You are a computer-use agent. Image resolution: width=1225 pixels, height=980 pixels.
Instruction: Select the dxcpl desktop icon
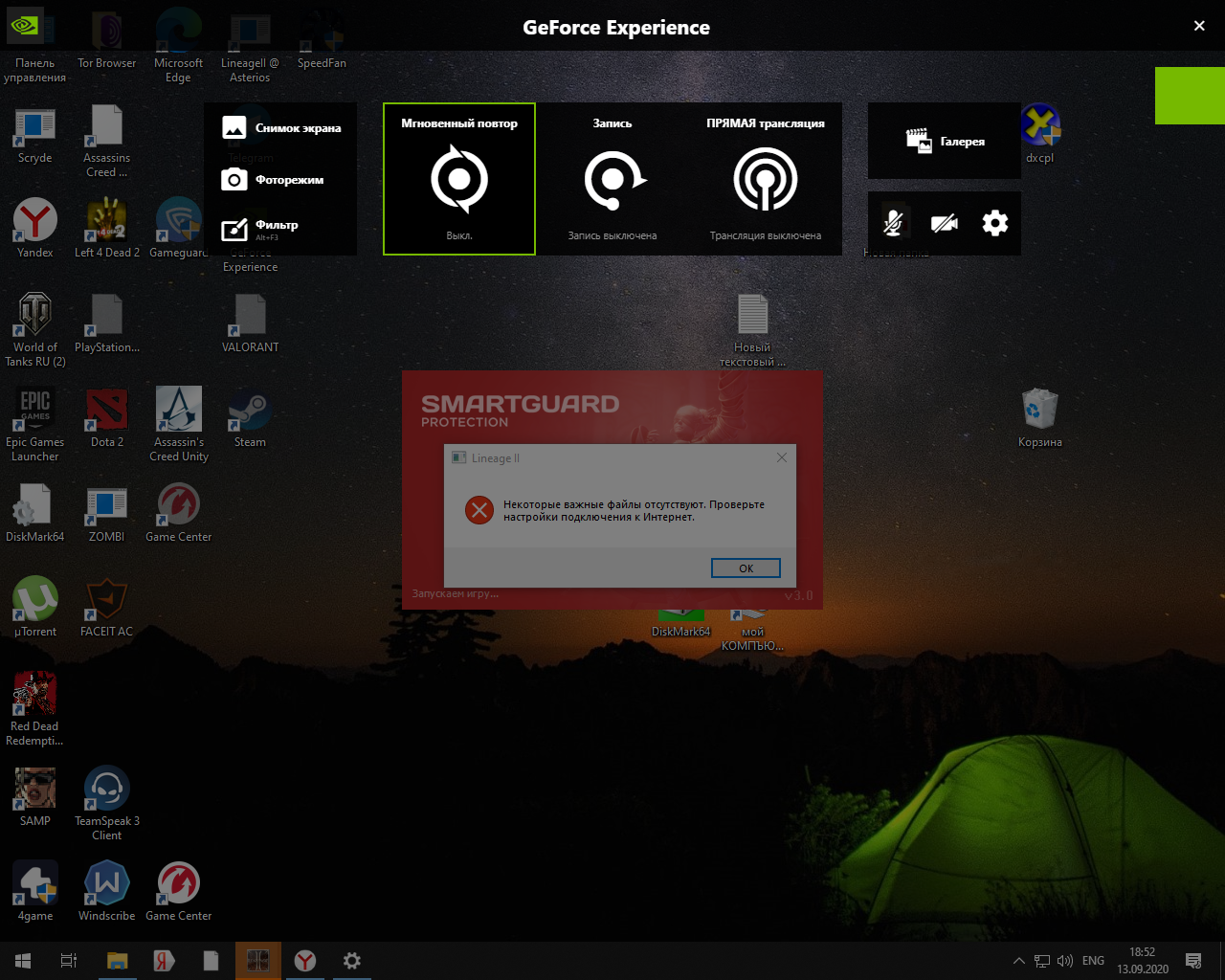click(1039, 134)
